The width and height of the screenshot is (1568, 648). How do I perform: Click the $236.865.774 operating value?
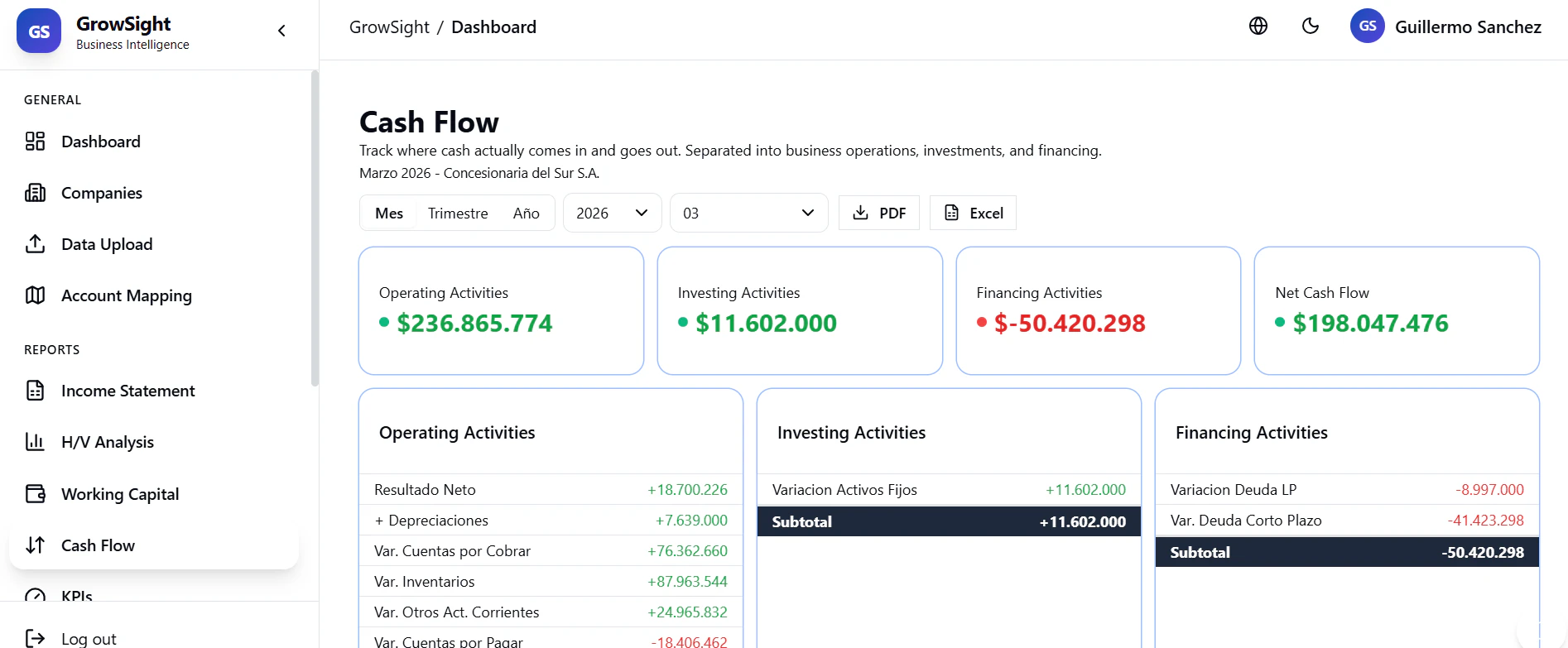pyautogui.click(x=474, y=323)
